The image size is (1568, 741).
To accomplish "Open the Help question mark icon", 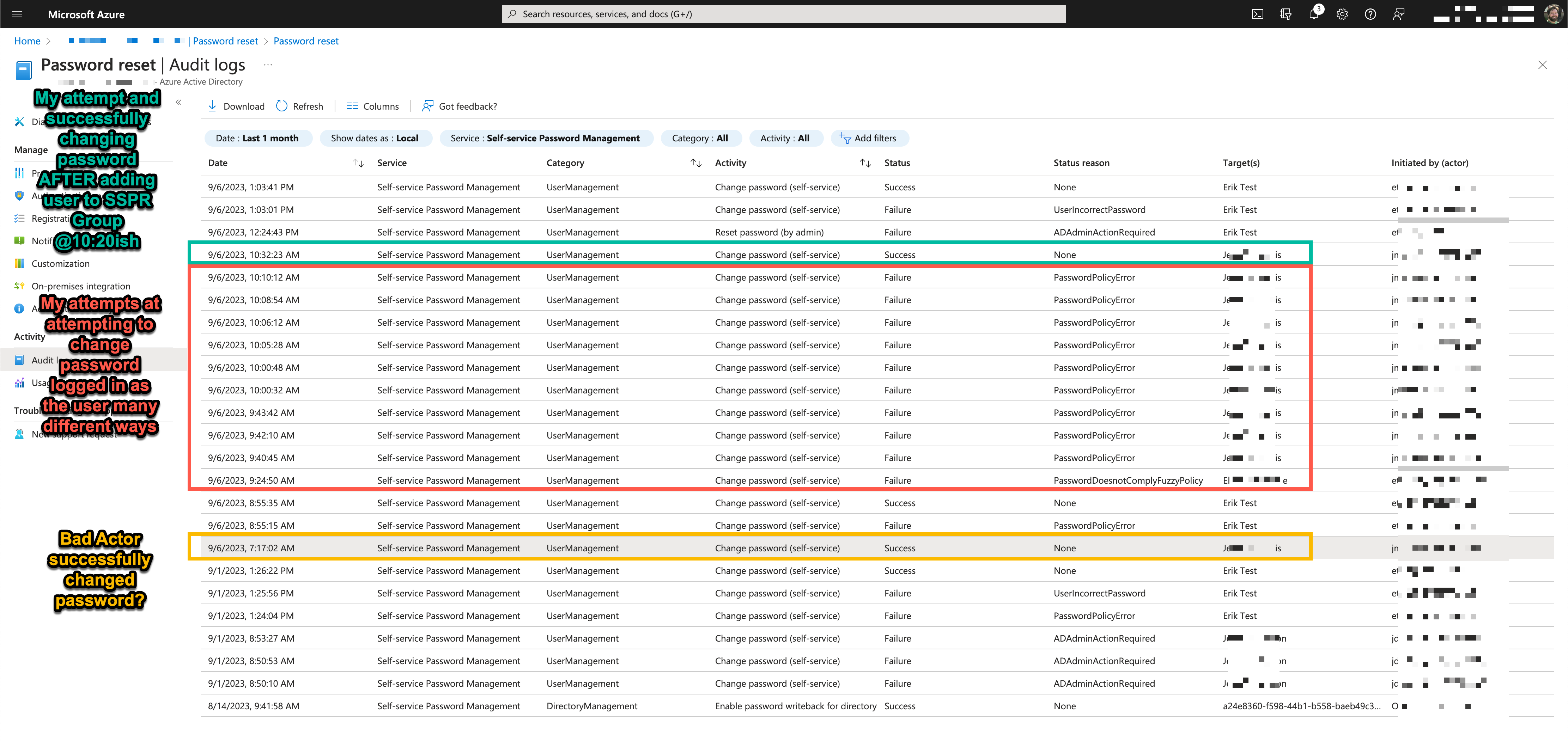I will click(1370, 14).
